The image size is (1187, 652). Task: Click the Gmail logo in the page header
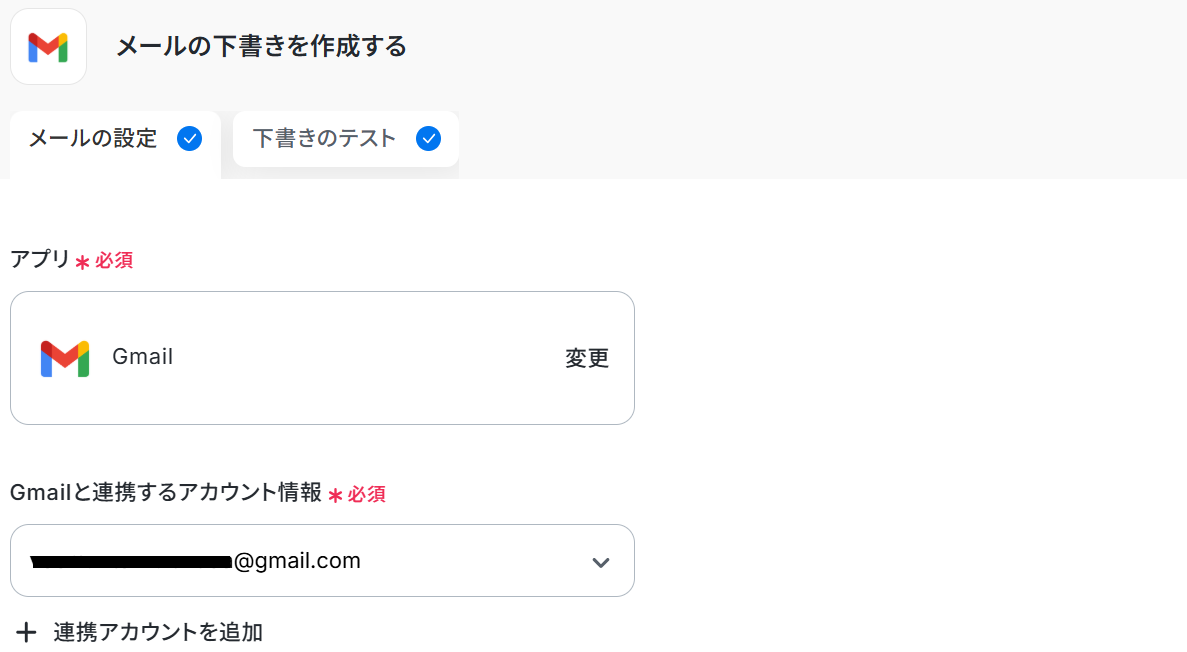48,47
